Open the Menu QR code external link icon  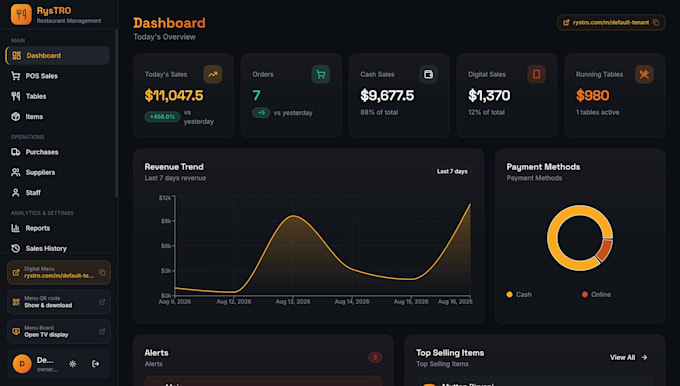point(102,302)
